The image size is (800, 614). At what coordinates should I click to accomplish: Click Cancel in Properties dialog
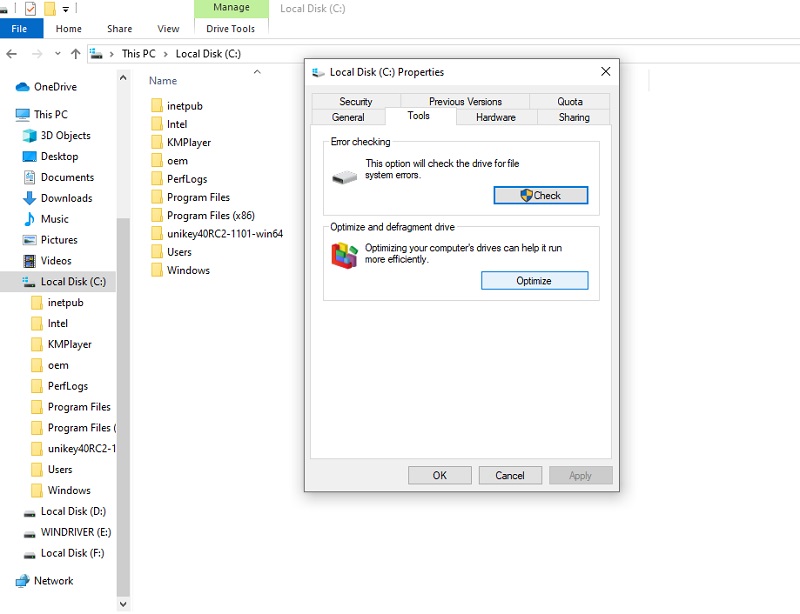pos(510,476)
